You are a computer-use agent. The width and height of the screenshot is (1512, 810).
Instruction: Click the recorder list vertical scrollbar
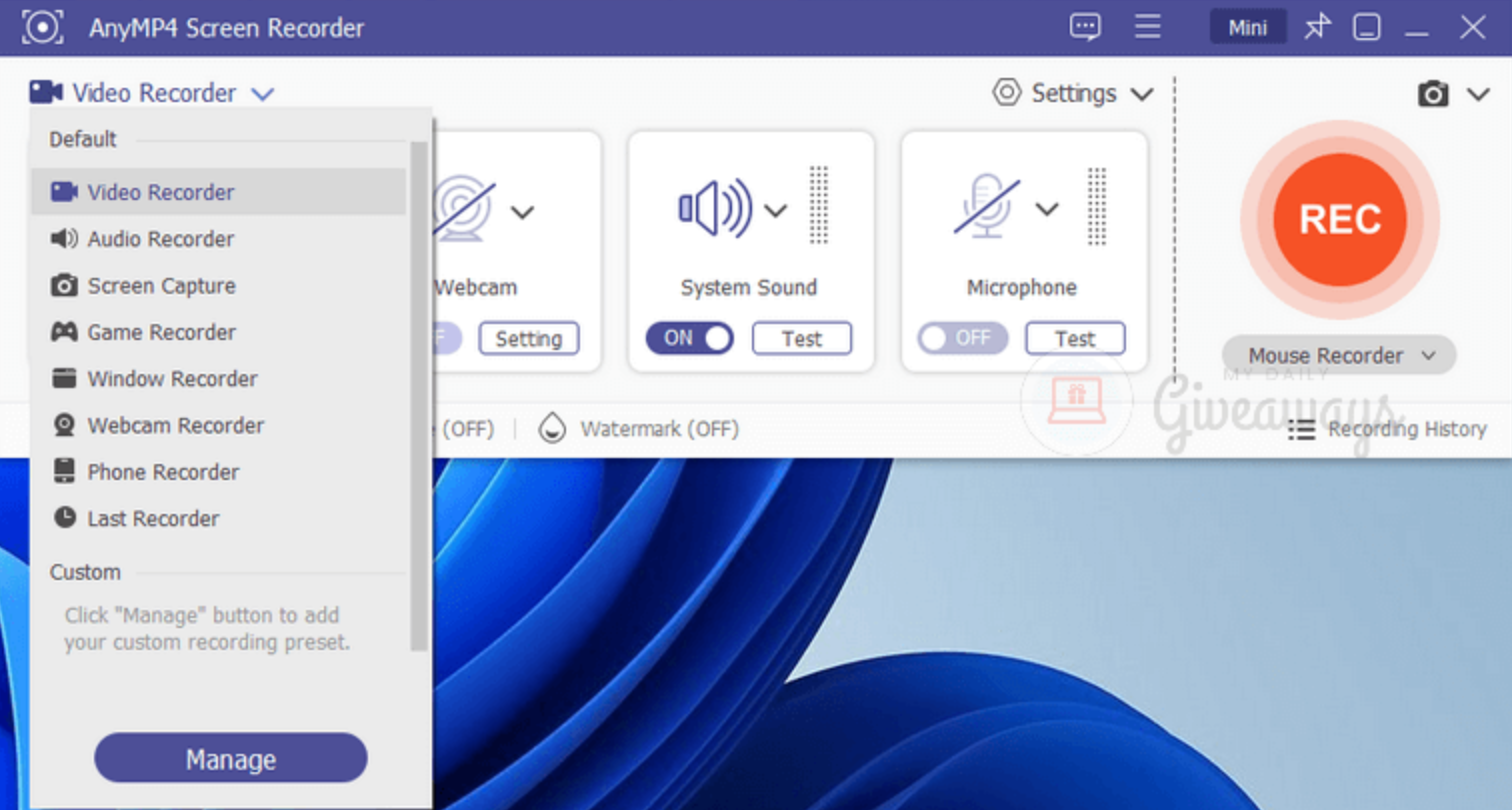(419, 400)
